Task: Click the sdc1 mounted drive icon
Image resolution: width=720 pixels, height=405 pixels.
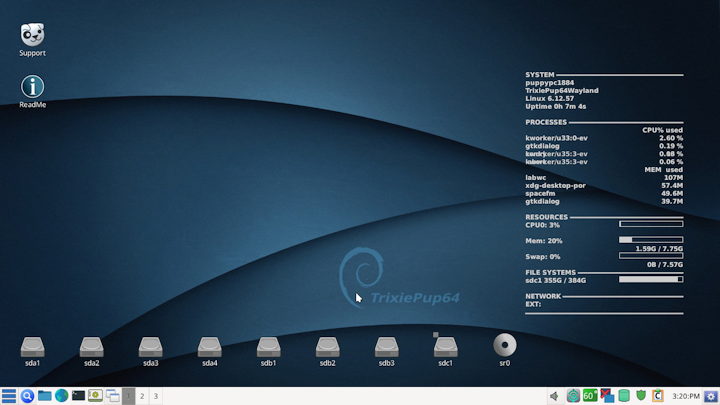Action: click(445, 347)
